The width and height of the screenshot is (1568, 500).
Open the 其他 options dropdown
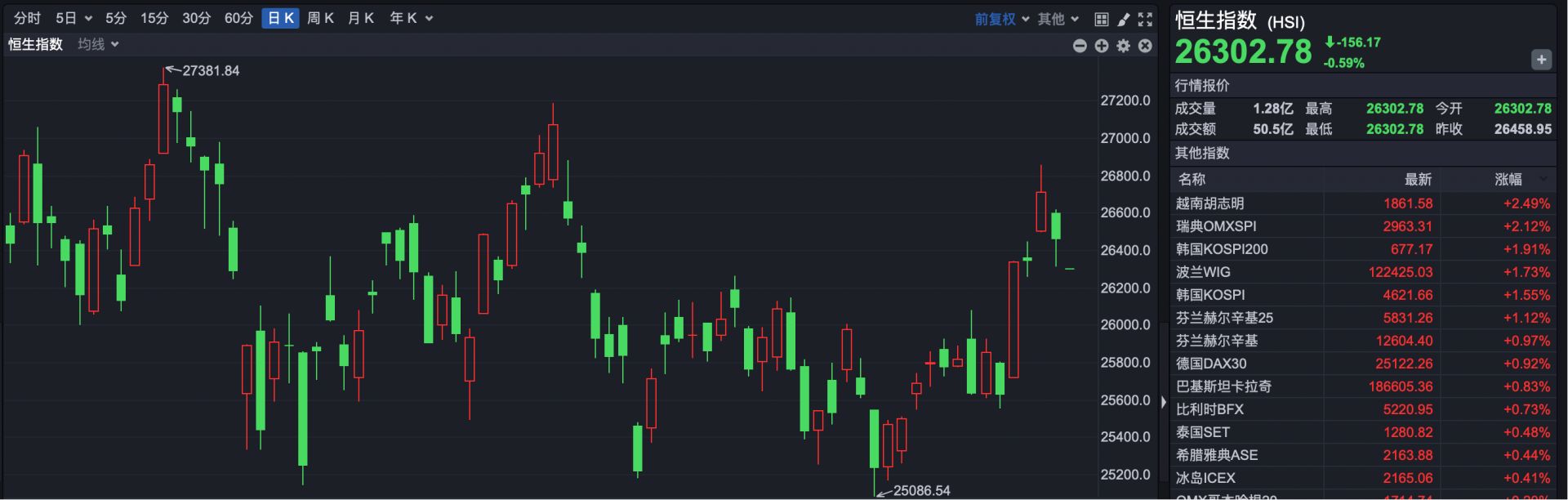click(1058, 19)
